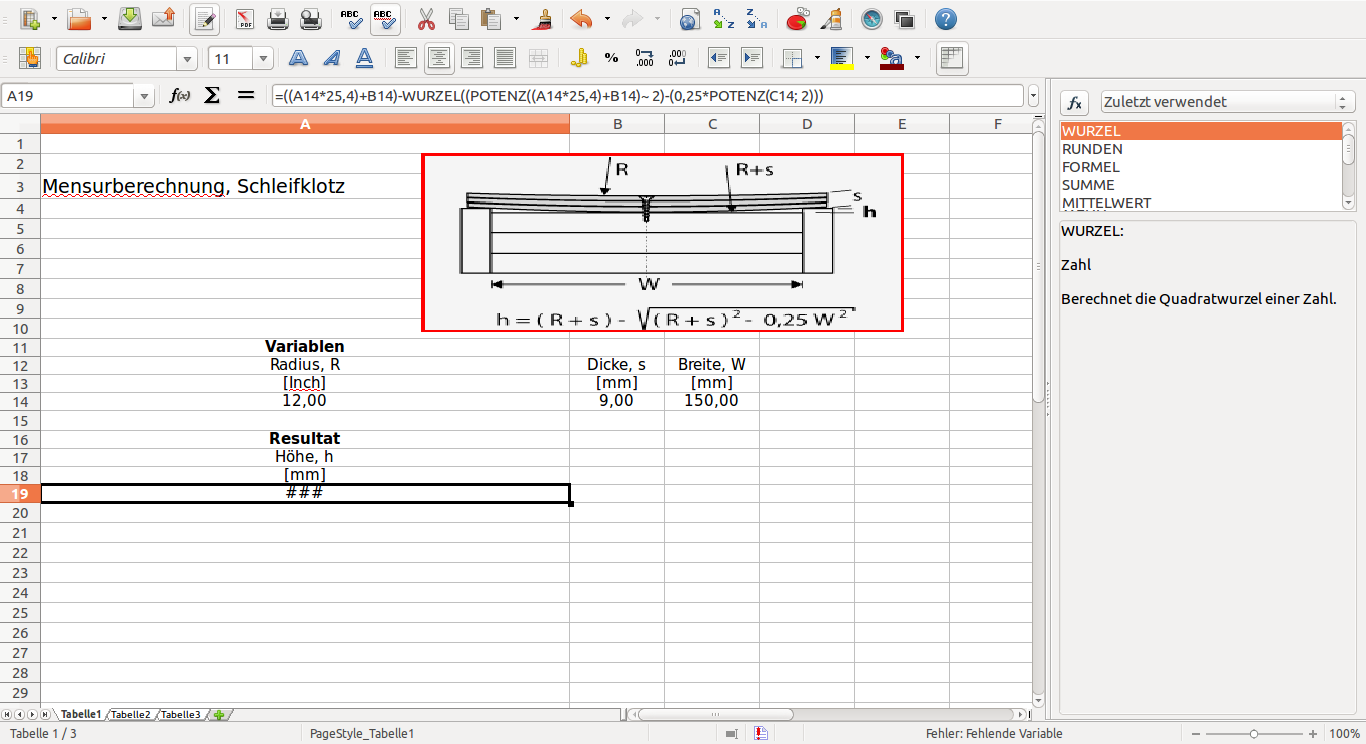
Task: Click the Sum button
Action: point(212,95)
